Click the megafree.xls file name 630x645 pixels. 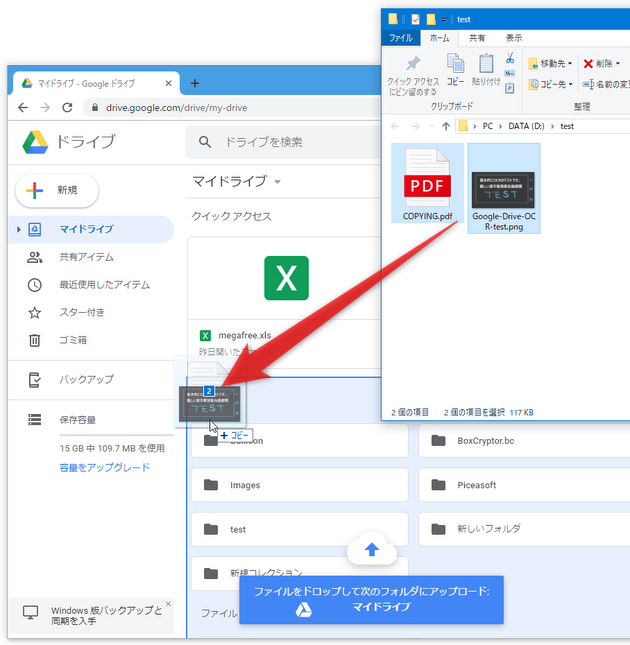[245, 335]
